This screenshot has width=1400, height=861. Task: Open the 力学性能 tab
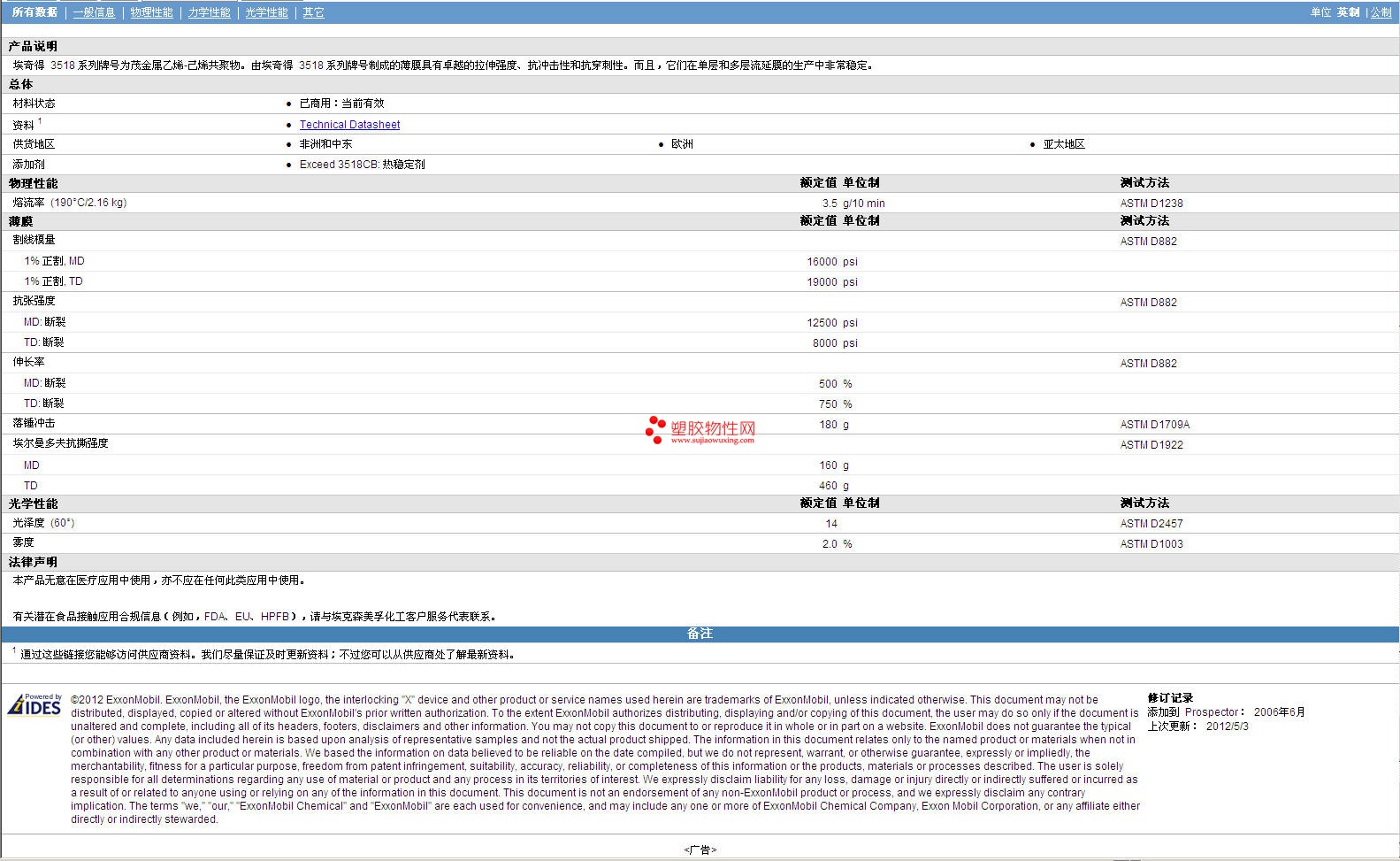(x=209, y=12)
